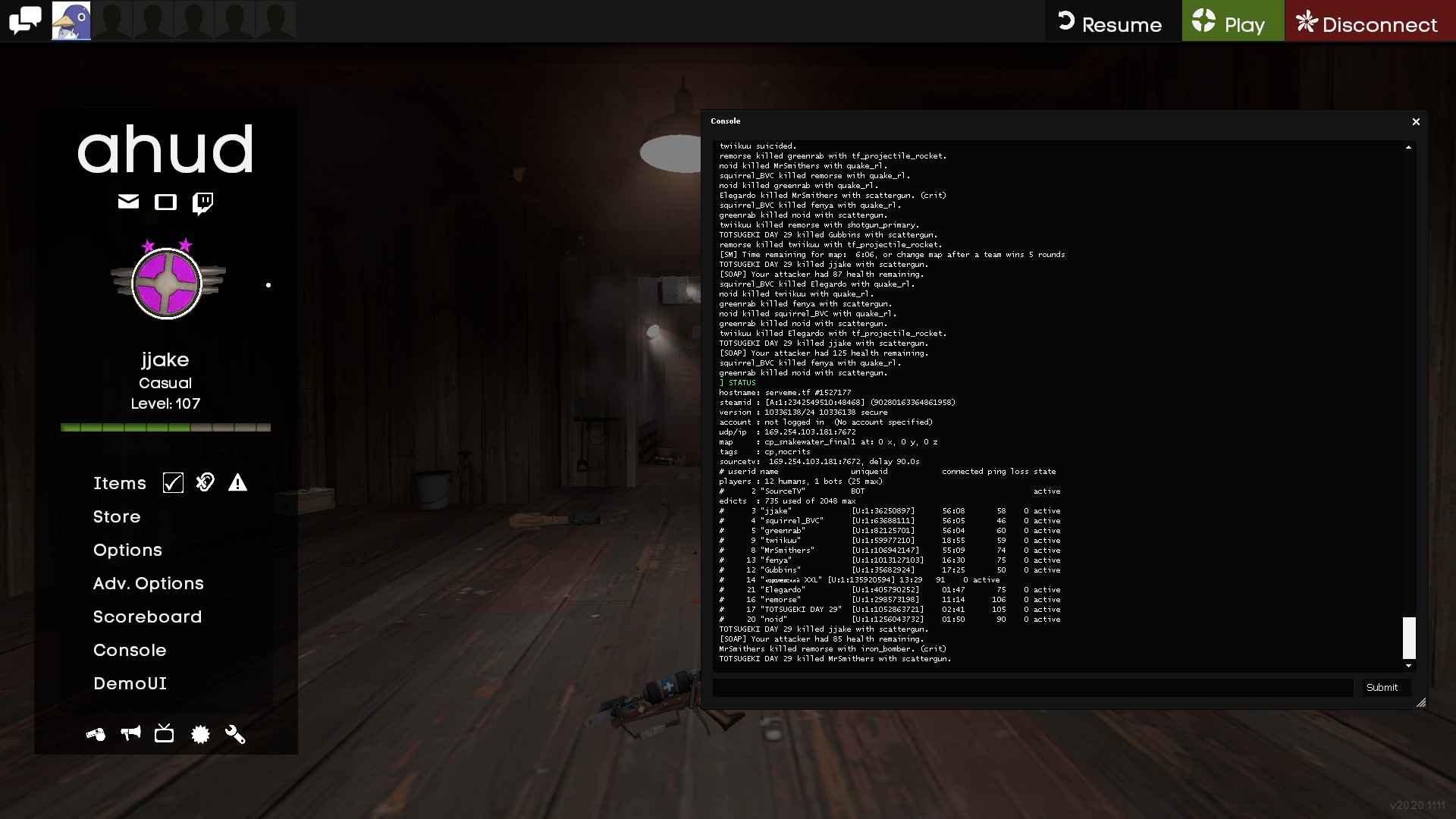Click the penguin avatar thumbnail
1456x819 pixels.
tap(71, 20)
